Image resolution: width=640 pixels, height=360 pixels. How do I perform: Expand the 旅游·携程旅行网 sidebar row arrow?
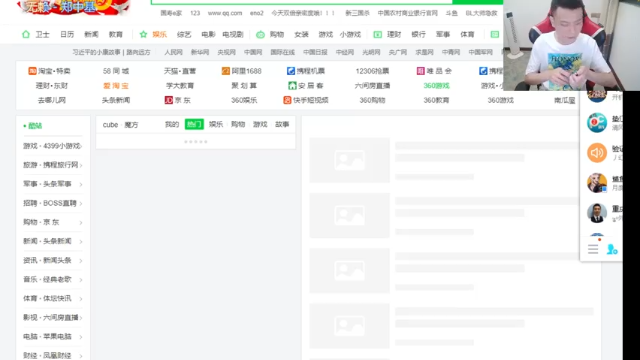(x=81, y=165)
